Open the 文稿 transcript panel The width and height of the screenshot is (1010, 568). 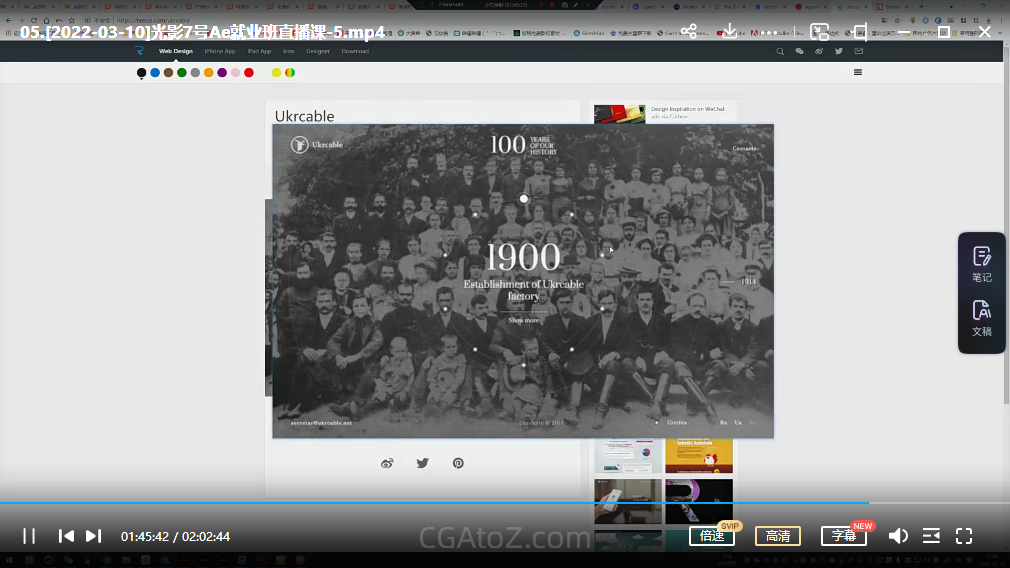[982, 318]
